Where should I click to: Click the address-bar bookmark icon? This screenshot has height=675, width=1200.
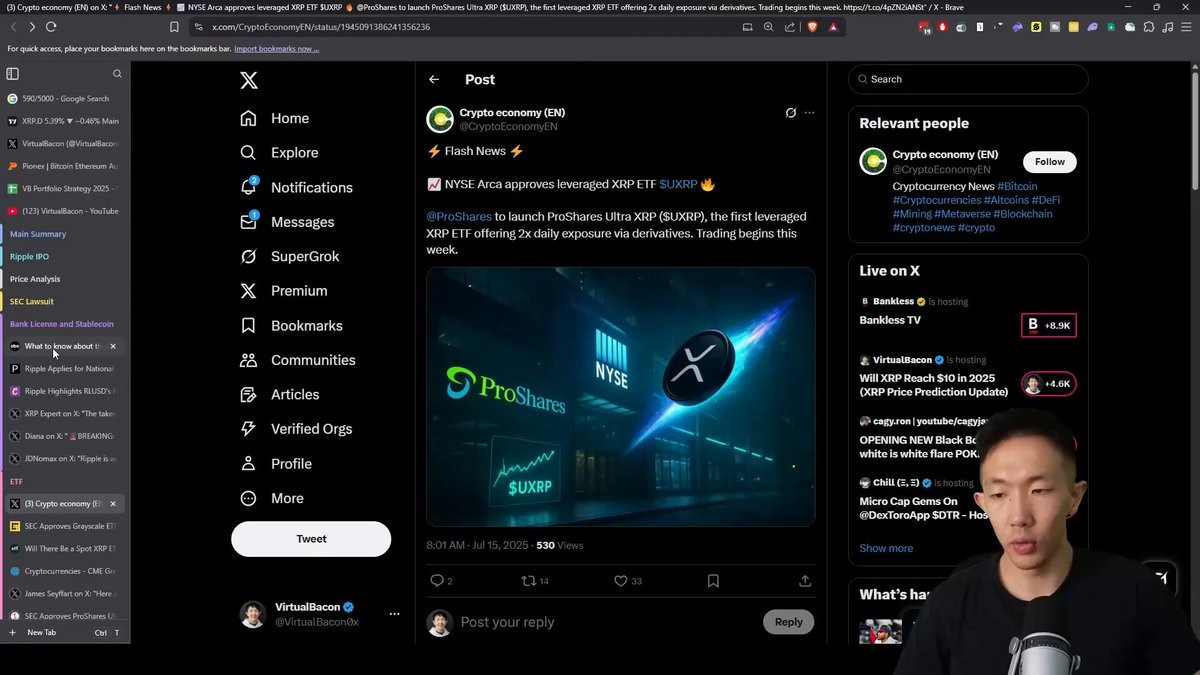[x=174, y=27]
